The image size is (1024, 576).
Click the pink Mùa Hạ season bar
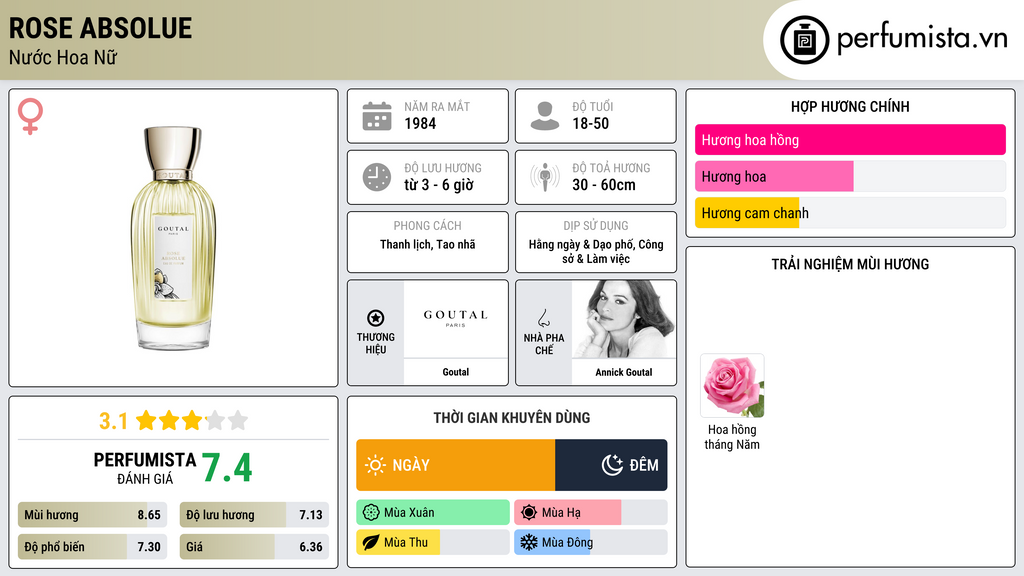[568, 513]
